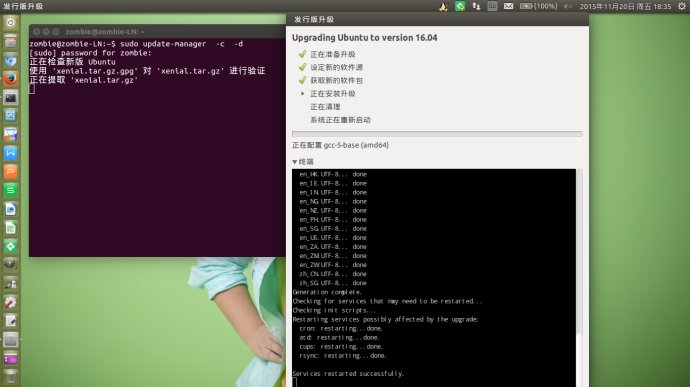Click the 正在准备升级 completed step
The width and height of the screenshot is (690, 387).
[333, 54]
